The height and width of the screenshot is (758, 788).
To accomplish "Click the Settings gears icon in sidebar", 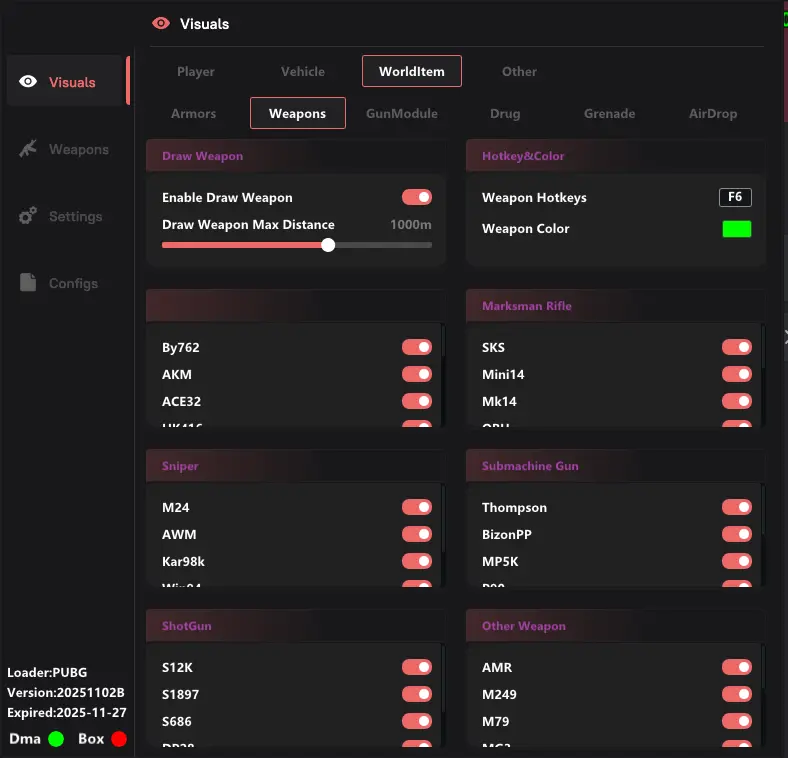I will 28,216.
